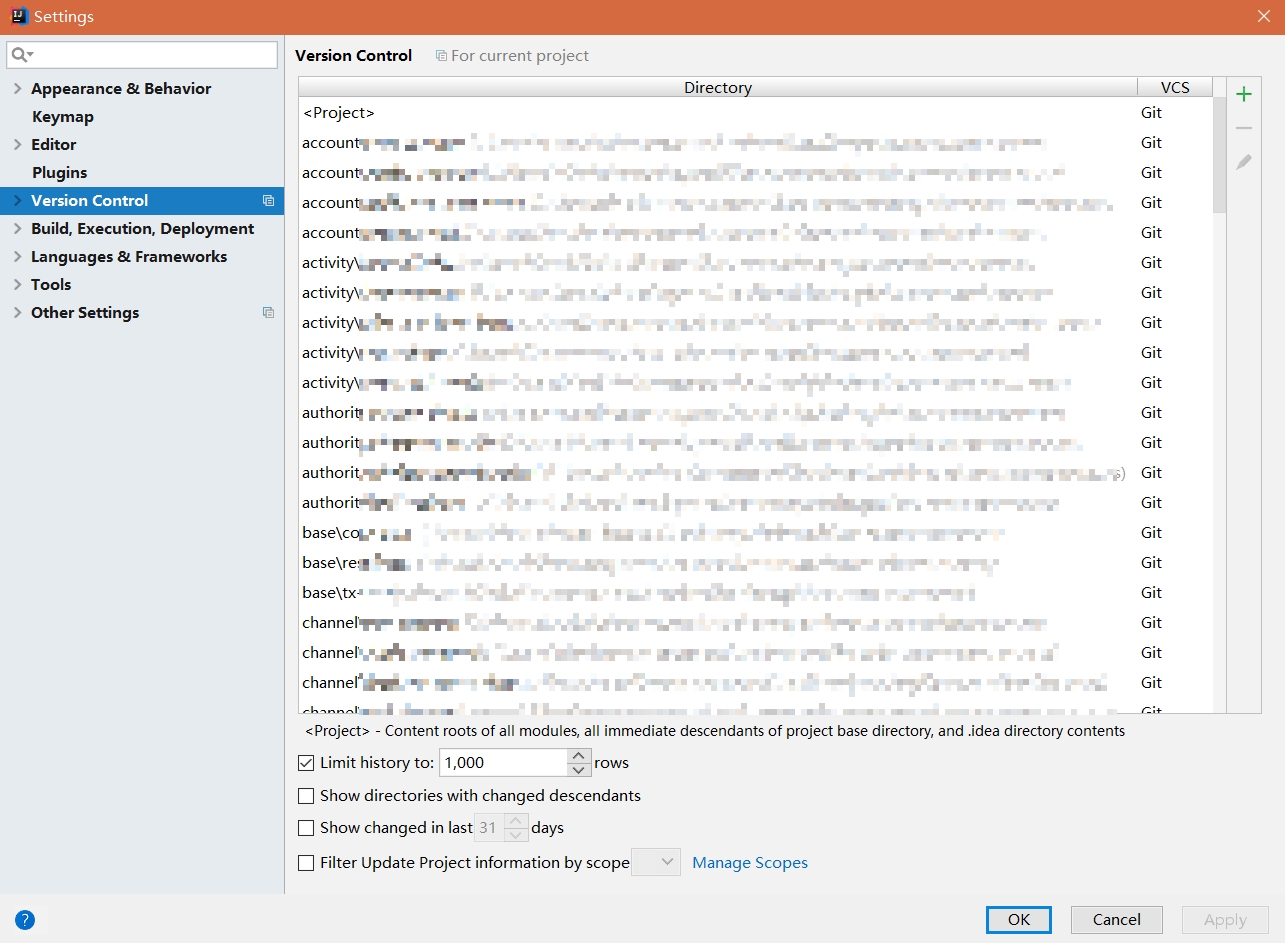Viewport: 1285px width, 943px height.
Task: Tick Filter Update Project information by scope
Action: pos(306,863)
